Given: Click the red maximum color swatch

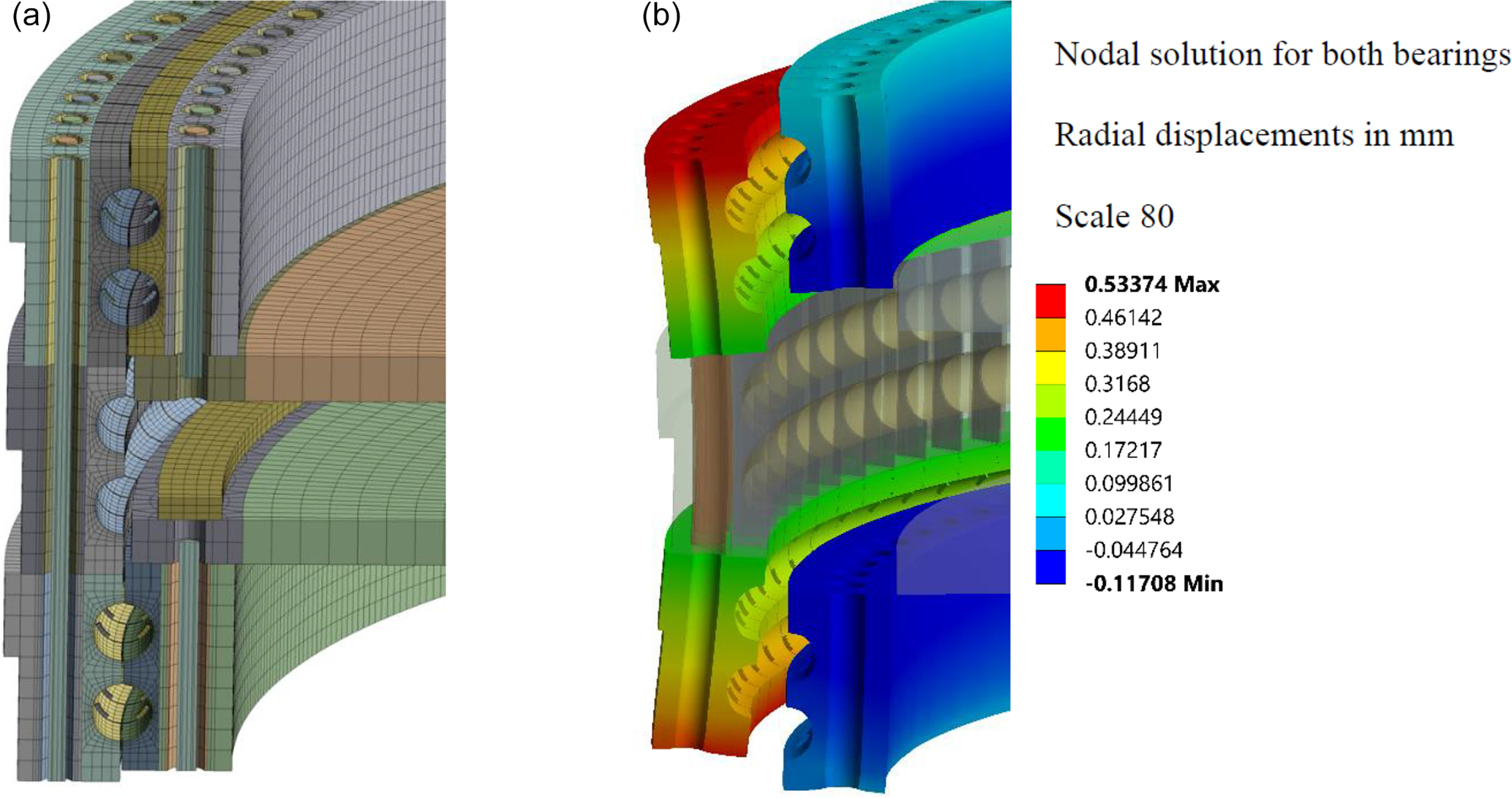Looking at the screenshot, I should click(1050, 300).
